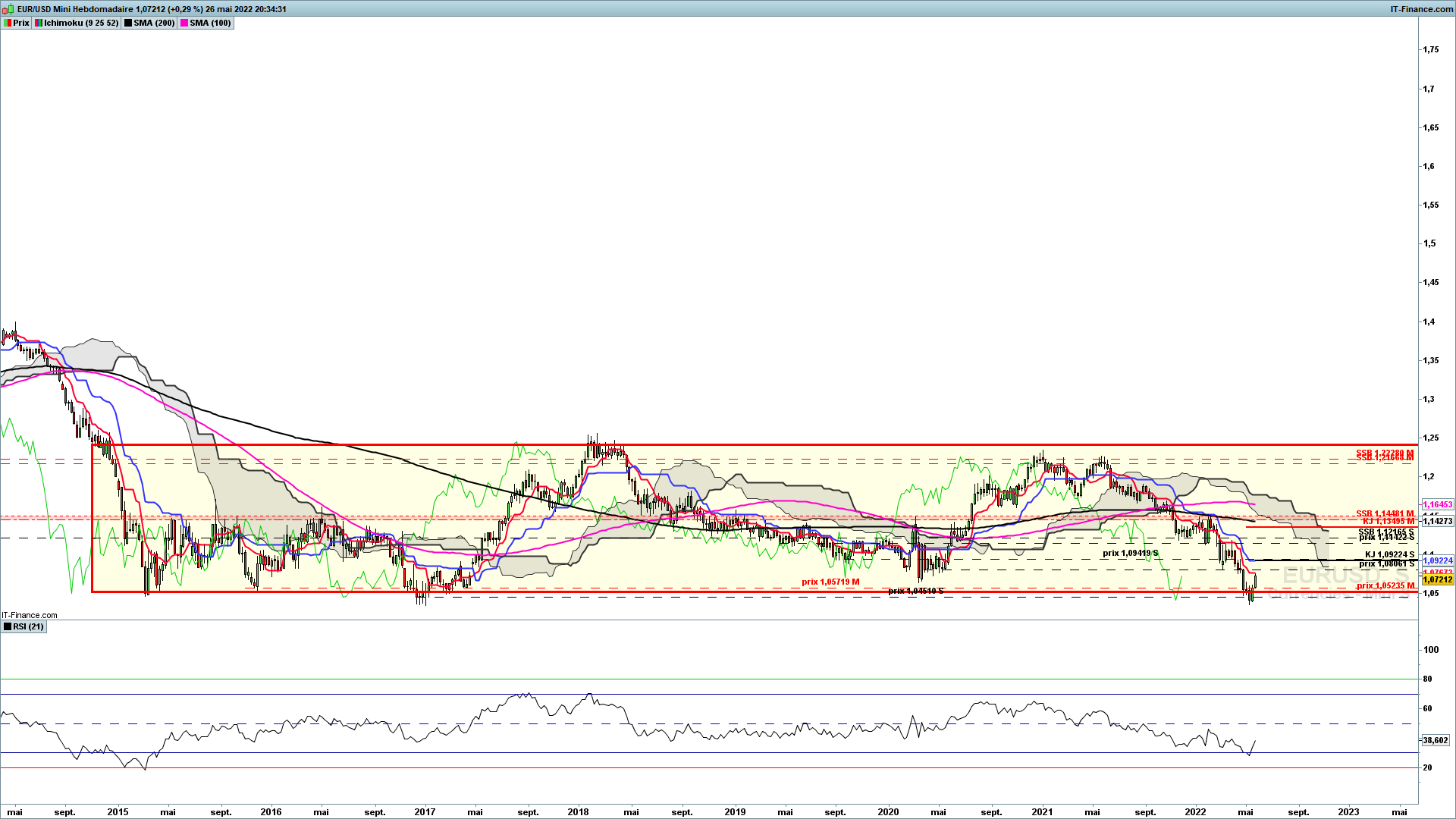
Task: Click the black SMA (200) color square
Action: (127, 23)
